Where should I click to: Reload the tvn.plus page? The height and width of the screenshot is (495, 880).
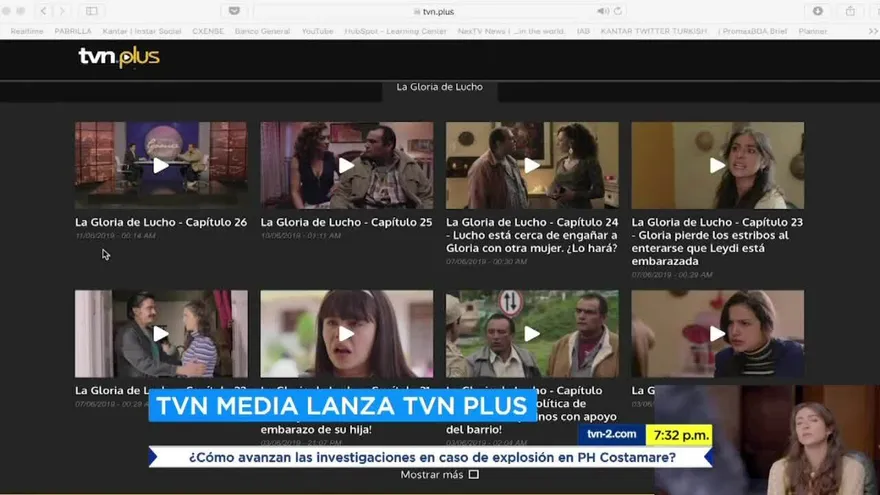pyautogui.click(x=618, y=11)
